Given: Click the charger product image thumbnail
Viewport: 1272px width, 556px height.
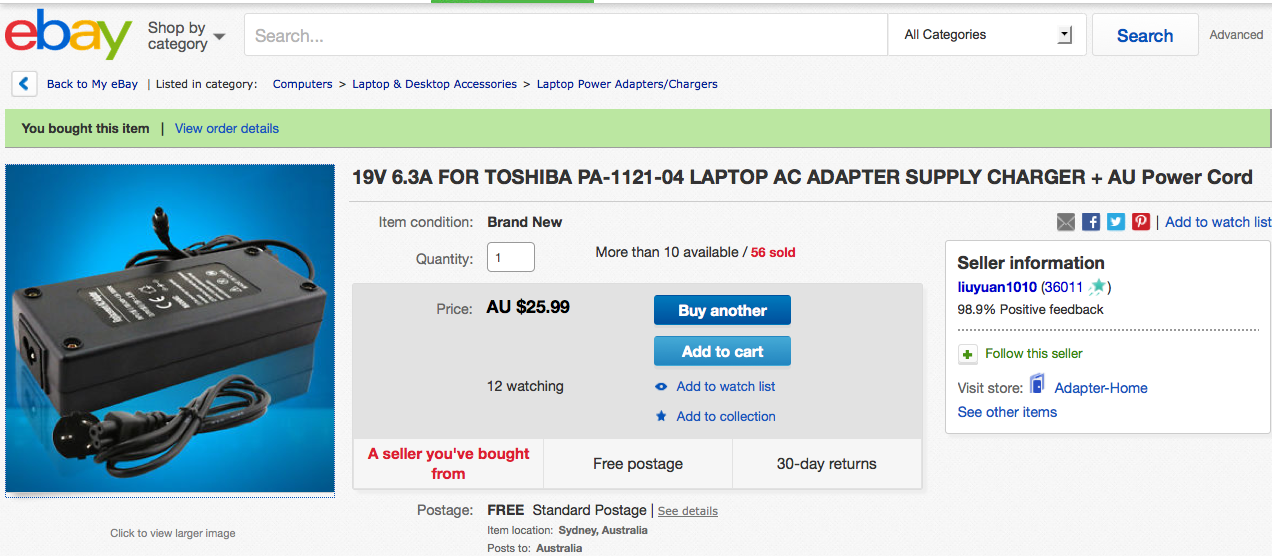Looking at the screenshot, I should 170,329.
